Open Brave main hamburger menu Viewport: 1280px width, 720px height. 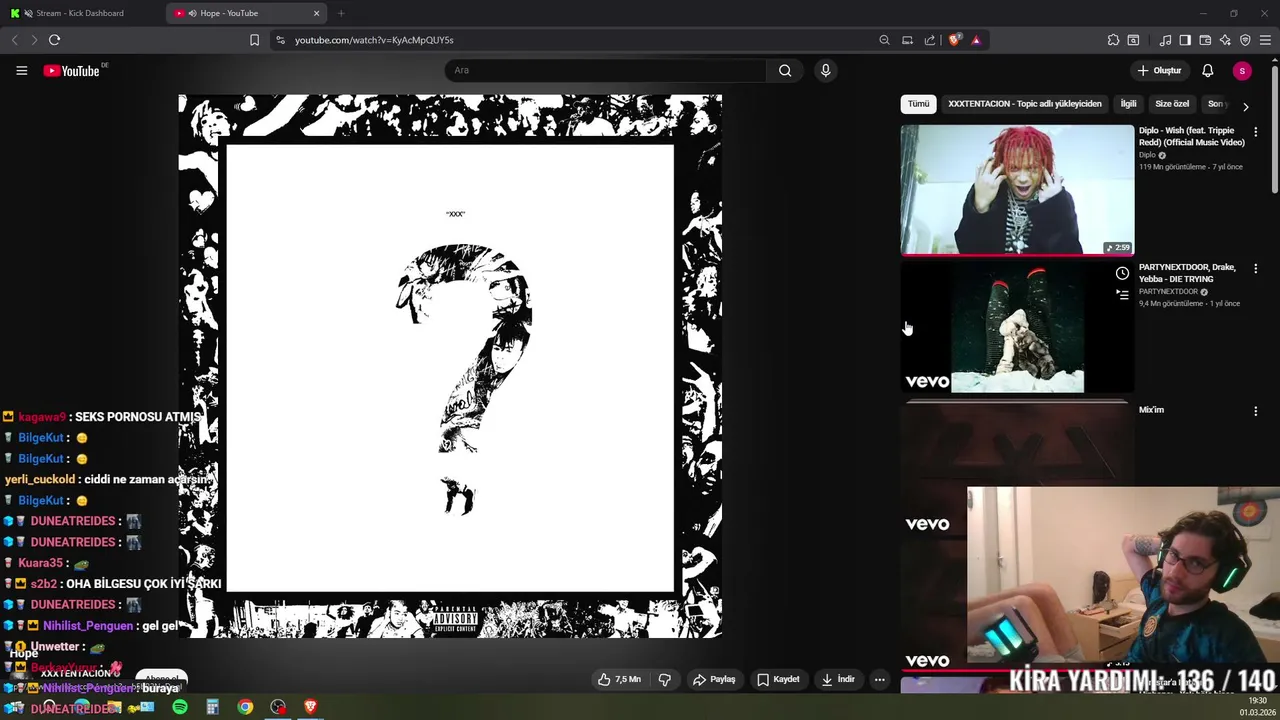pyautogui.click(x=1265, y=40)
